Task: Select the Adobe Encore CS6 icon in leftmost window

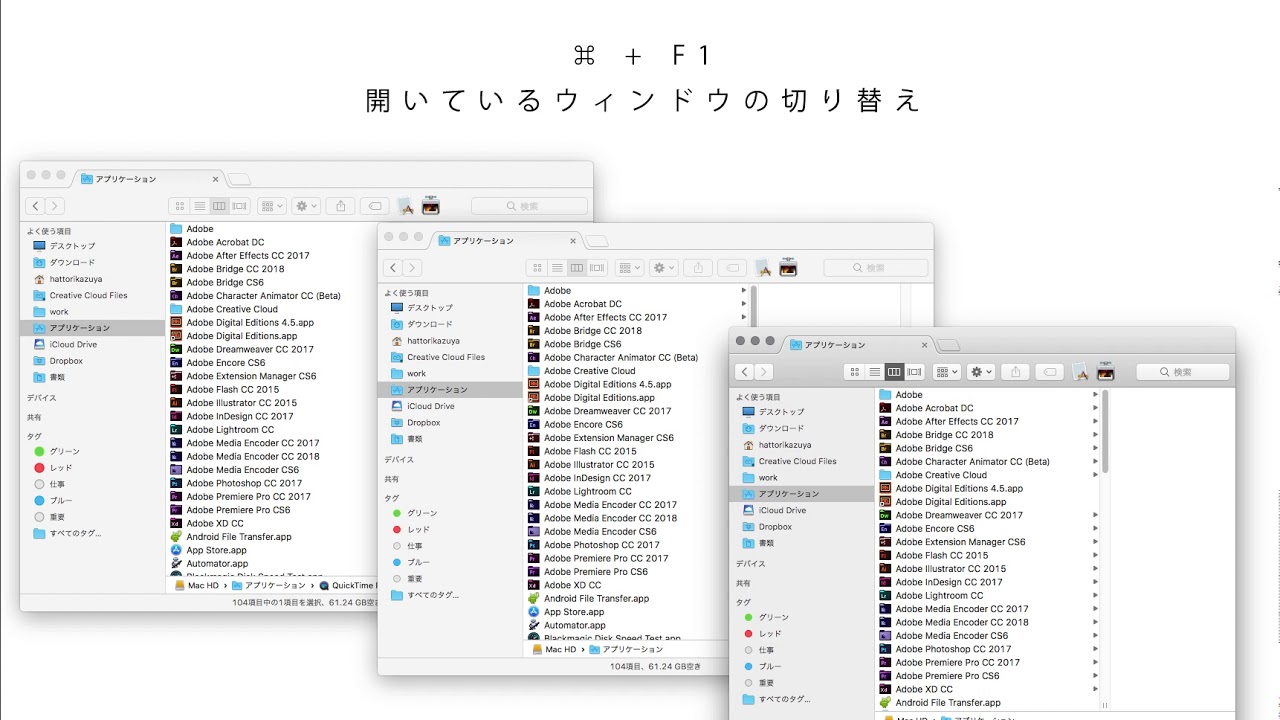Action: [x=176, y=362]
